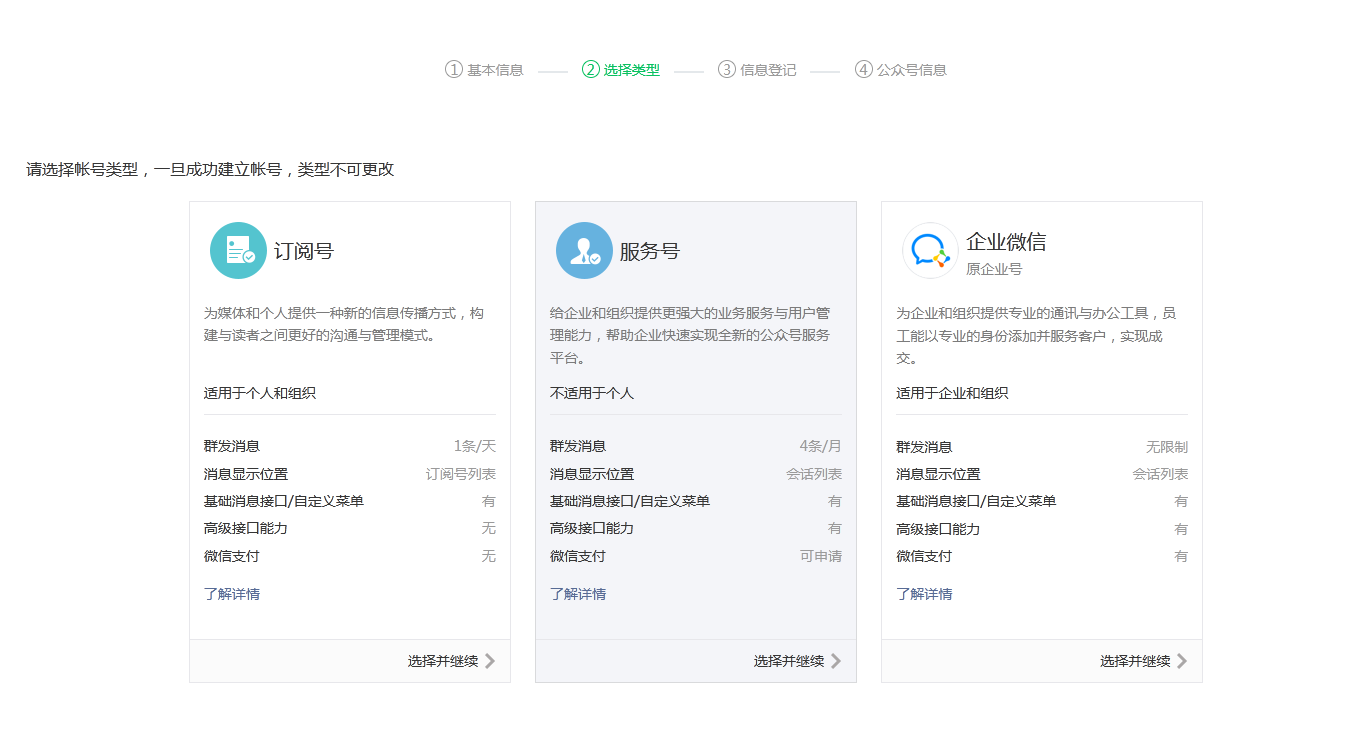Viewport: 1368px width, 747px height.
Task: Open 了解详情 link in 服务号 card
Action: click(578, 594)
